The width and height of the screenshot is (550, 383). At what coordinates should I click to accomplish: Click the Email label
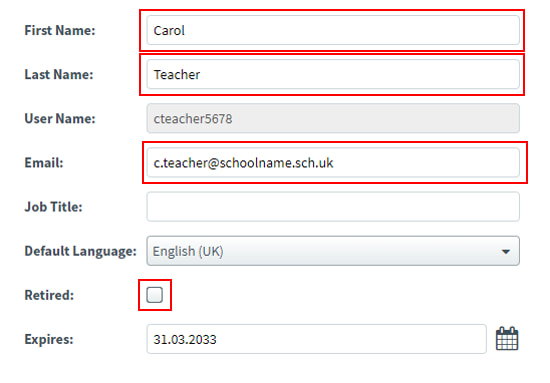pos(44,163)
